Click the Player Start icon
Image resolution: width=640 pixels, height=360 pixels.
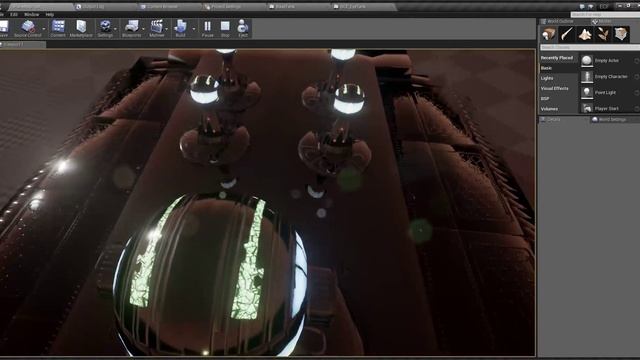587,108
